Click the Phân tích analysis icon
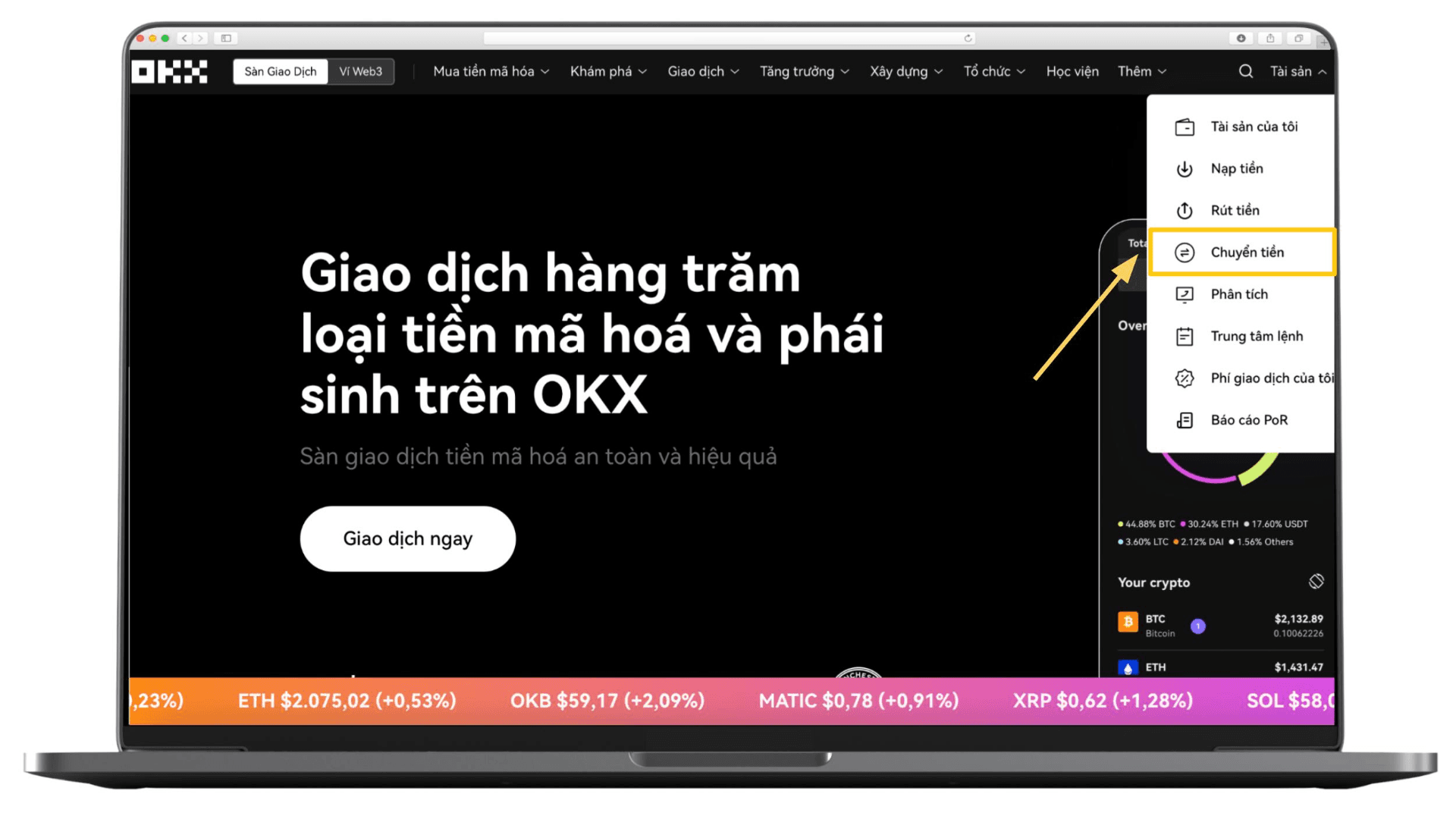 click(1184, 294)
